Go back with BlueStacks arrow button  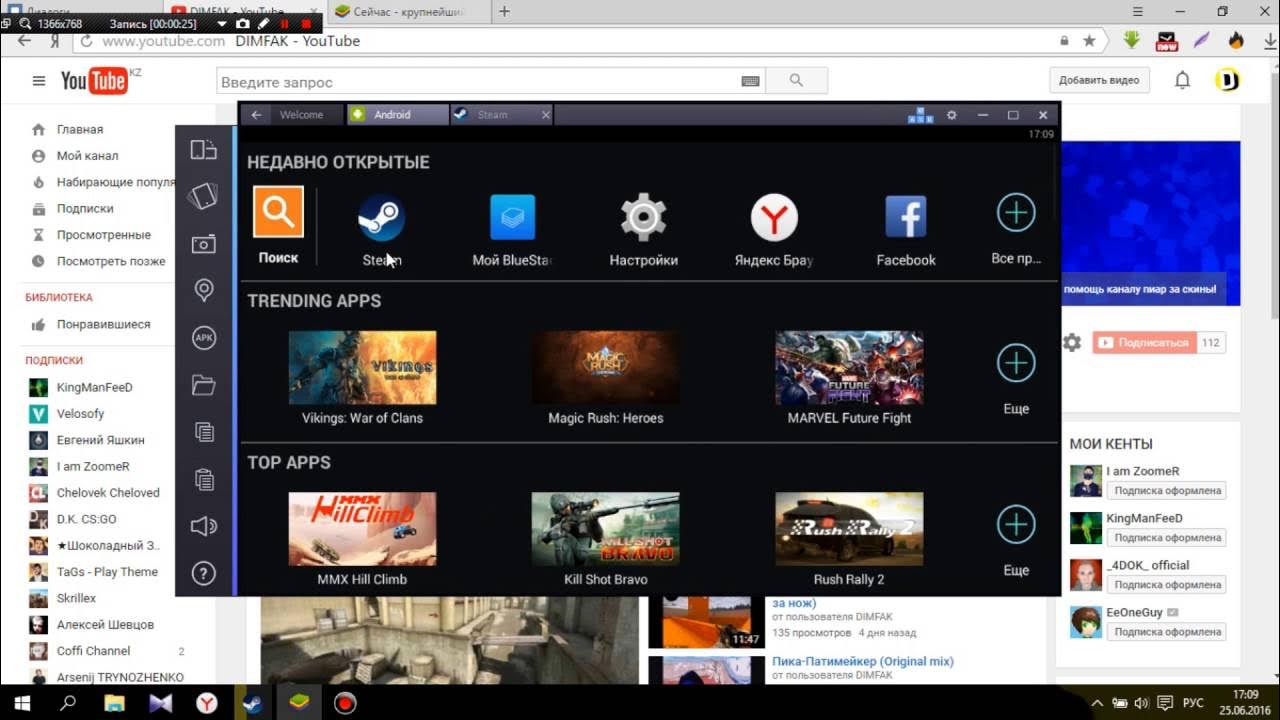[x=257, y=115]
